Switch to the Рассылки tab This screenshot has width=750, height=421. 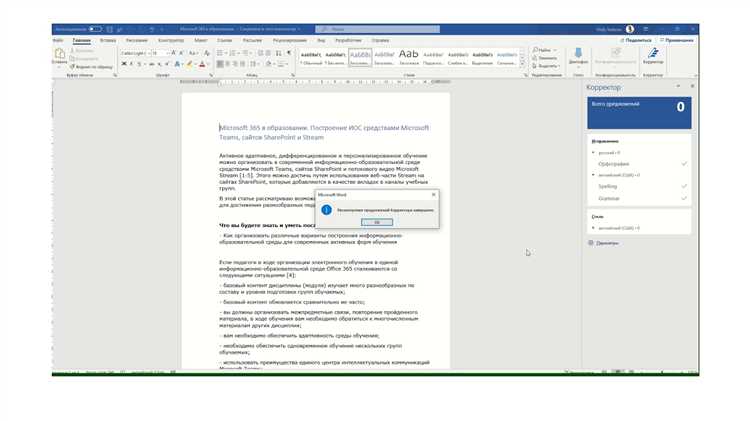tap(253, 41)
